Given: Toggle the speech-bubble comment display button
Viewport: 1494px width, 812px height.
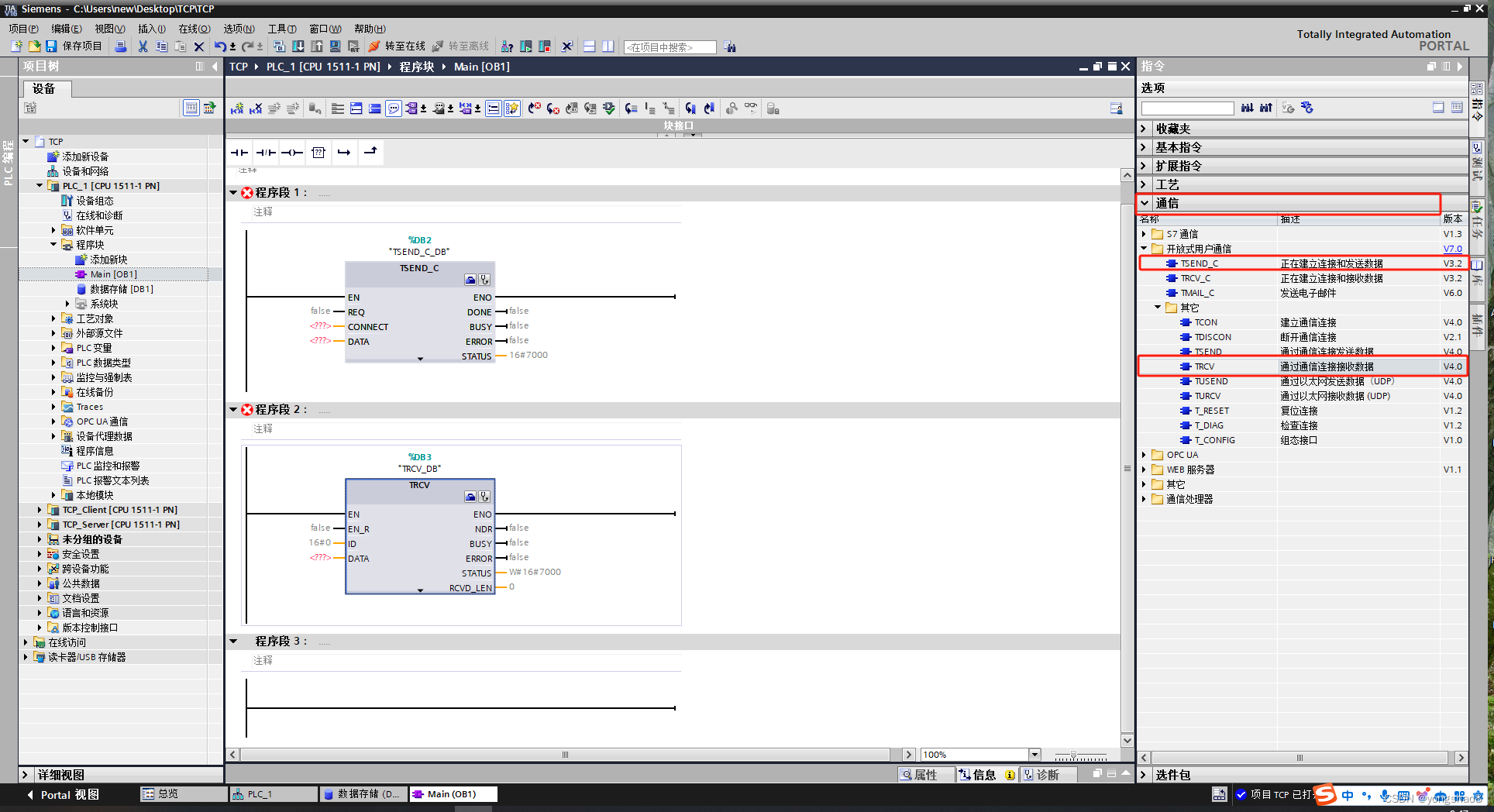Looking at the screenshot, I should (394, 108).
